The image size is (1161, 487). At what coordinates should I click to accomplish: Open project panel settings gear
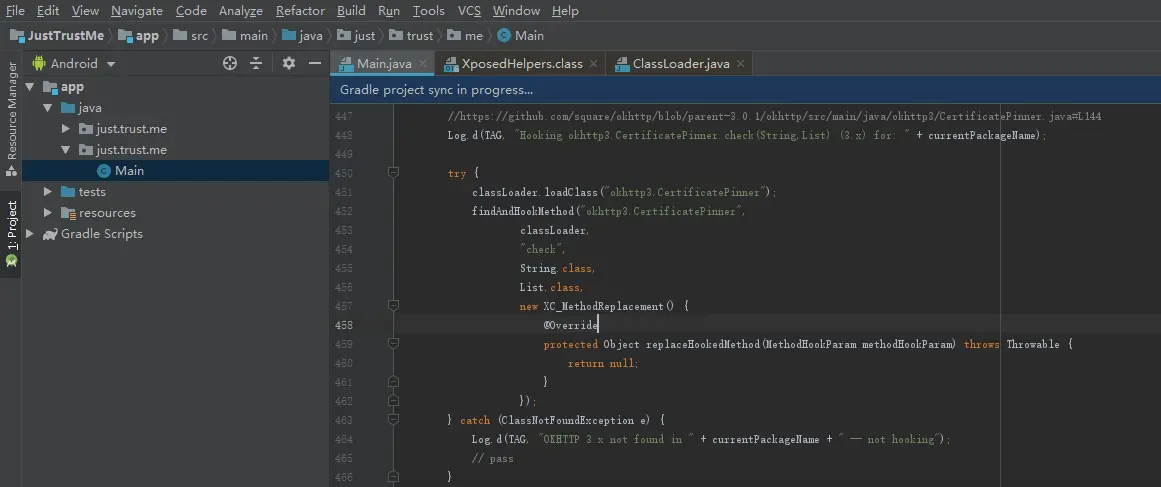(289, 64)
